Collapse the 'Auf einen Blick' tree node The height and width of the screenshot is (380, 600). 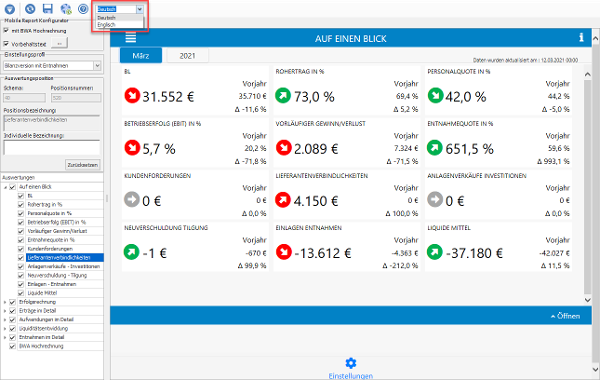click(5, 187)
